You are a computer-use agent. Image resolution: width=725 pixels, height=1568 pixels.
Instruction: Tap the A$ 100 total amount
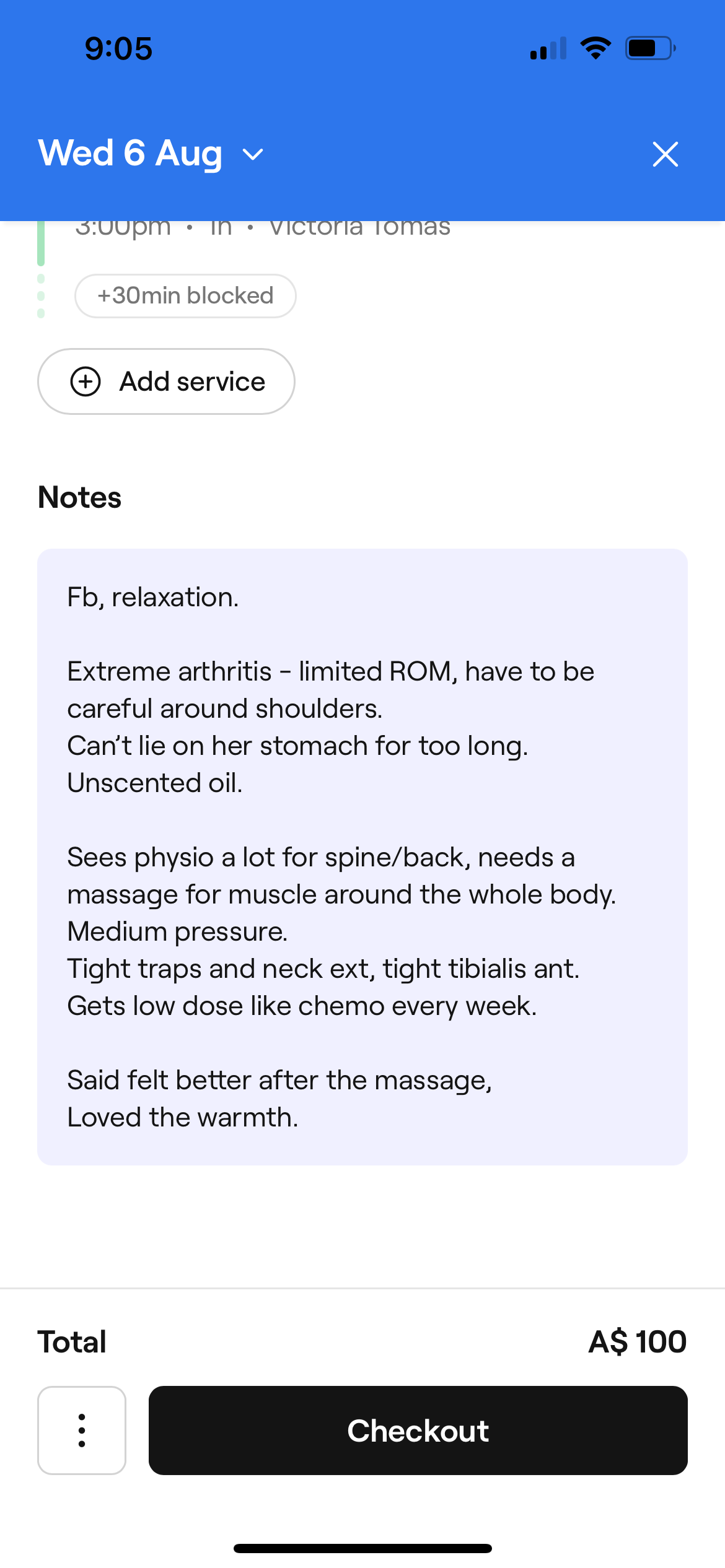(637, 1341)
